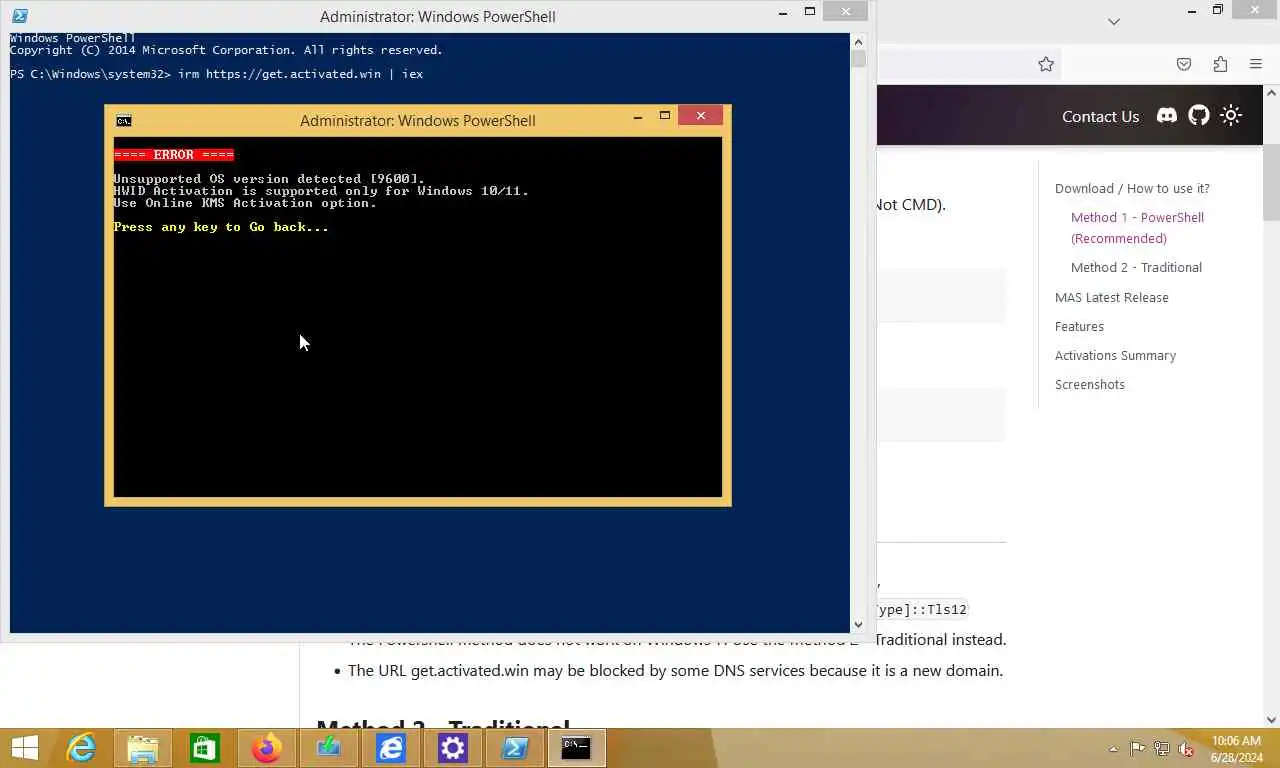Open the green arrow taskbar app
Screen dimensions: 1280x768
(x=329, y=748)
